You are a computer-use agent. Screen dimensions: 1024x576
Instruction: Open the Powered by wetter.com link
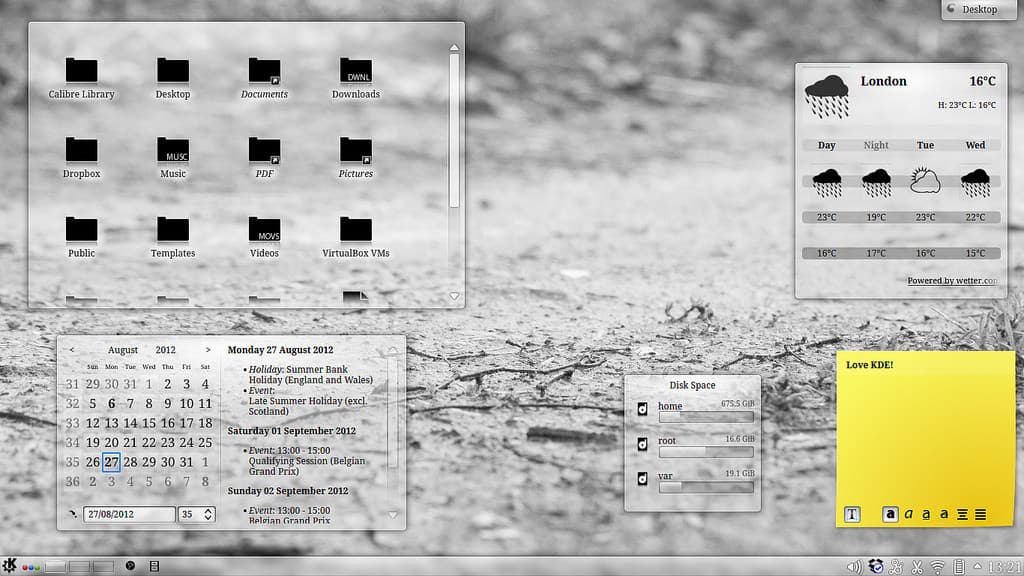pos(951,281)
